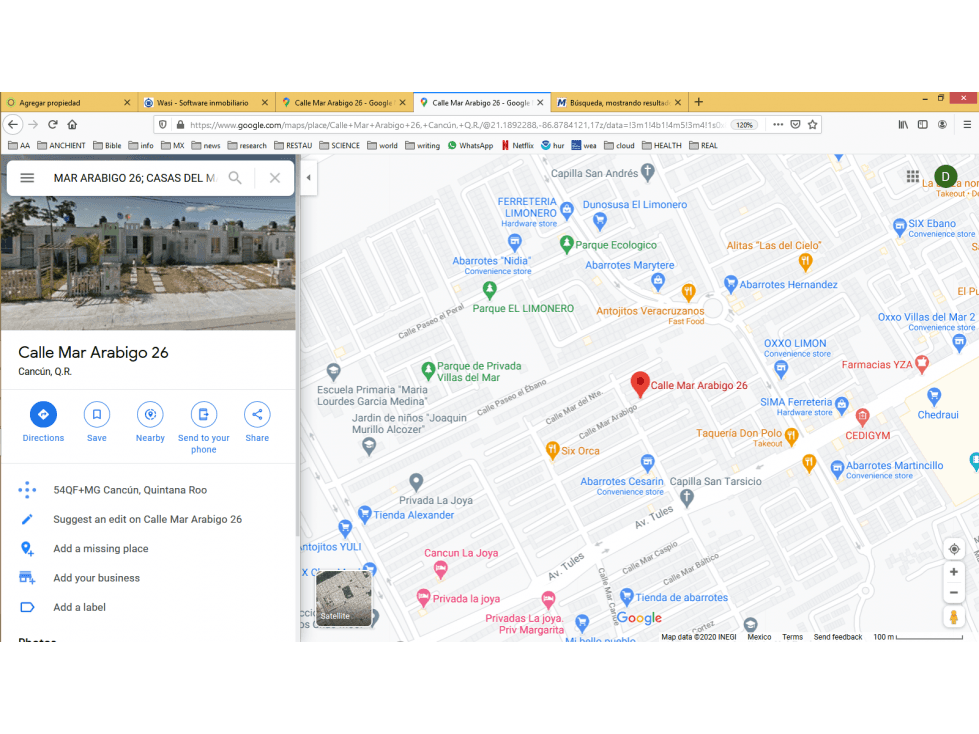Switch to Satellite view
The width and height of the screenshot is (979, 734).
pyautogui.click(x=344, y=598)
